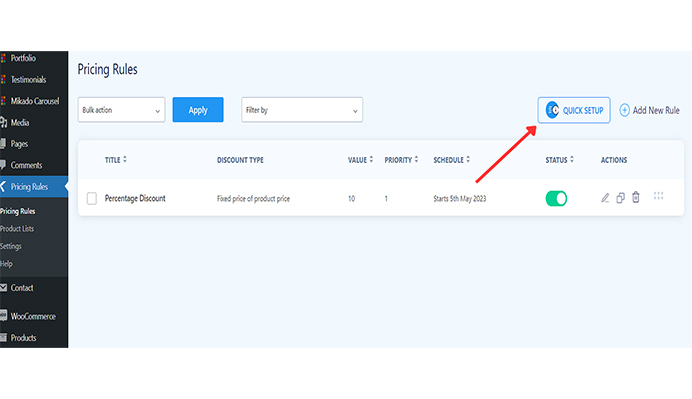Click Add New Rule link
Image resolution: width=692 pixels, height=399 pixels.
tap(656, 110)
